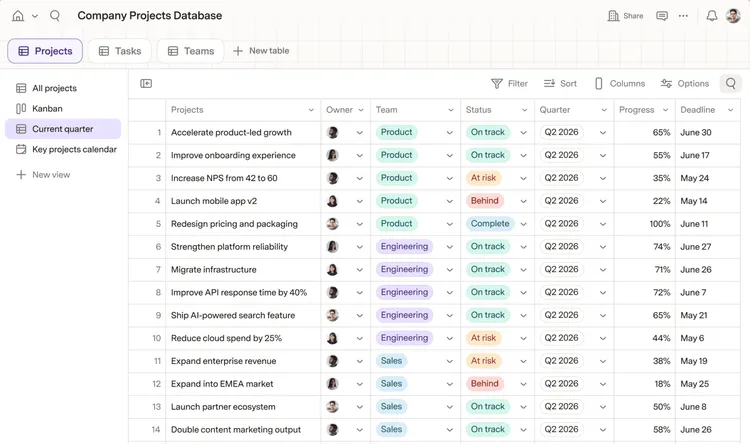Open the view Options
The height and width of the screenshot is (444, 750).
(685, 84)
